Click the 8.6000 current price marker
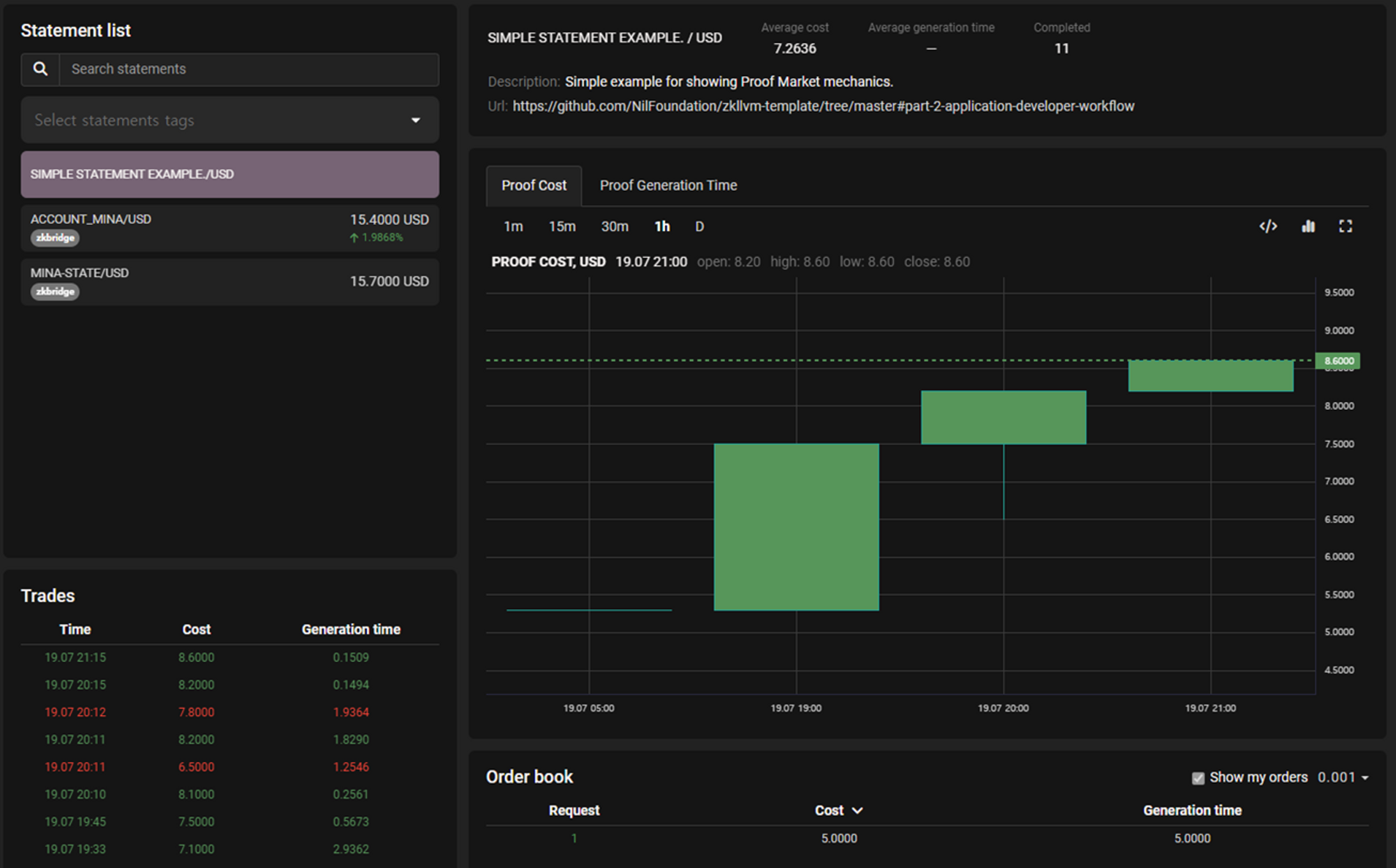 tap(1338, 361)
